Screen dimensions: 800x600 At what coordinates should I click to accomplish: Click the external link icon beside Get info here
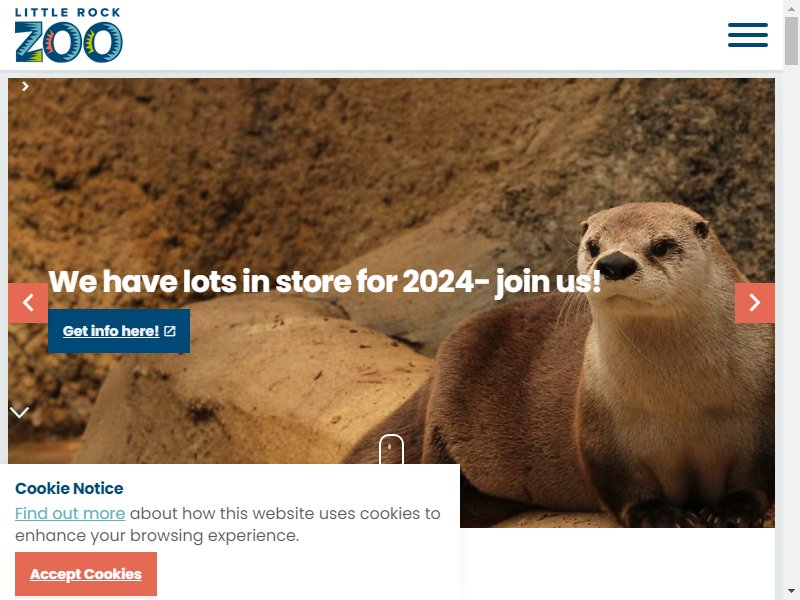pyautogui.click(x=170, y=331)
